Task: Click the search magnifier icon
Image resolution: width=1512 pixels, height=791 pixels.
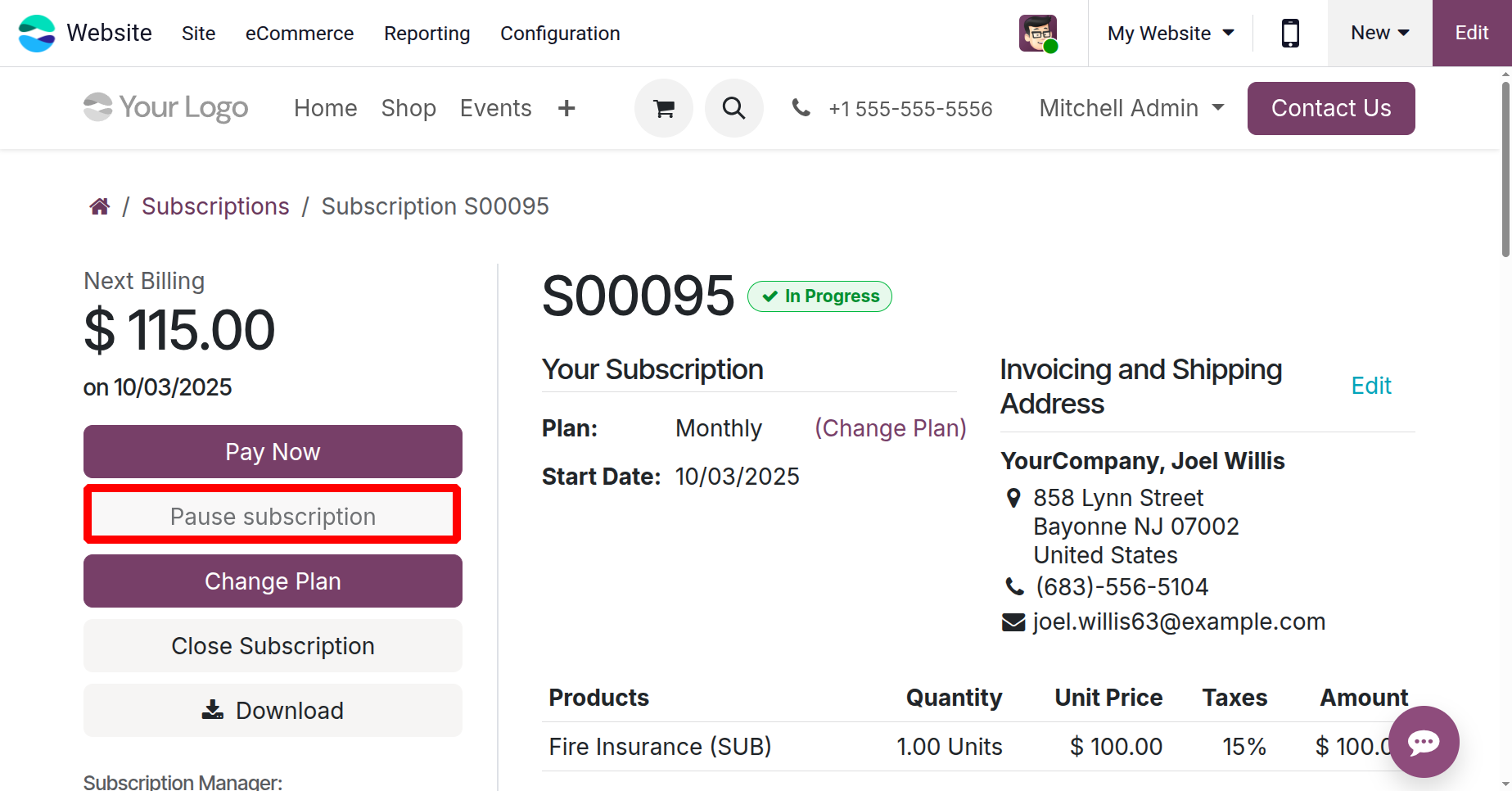Action: pos(734,108)
